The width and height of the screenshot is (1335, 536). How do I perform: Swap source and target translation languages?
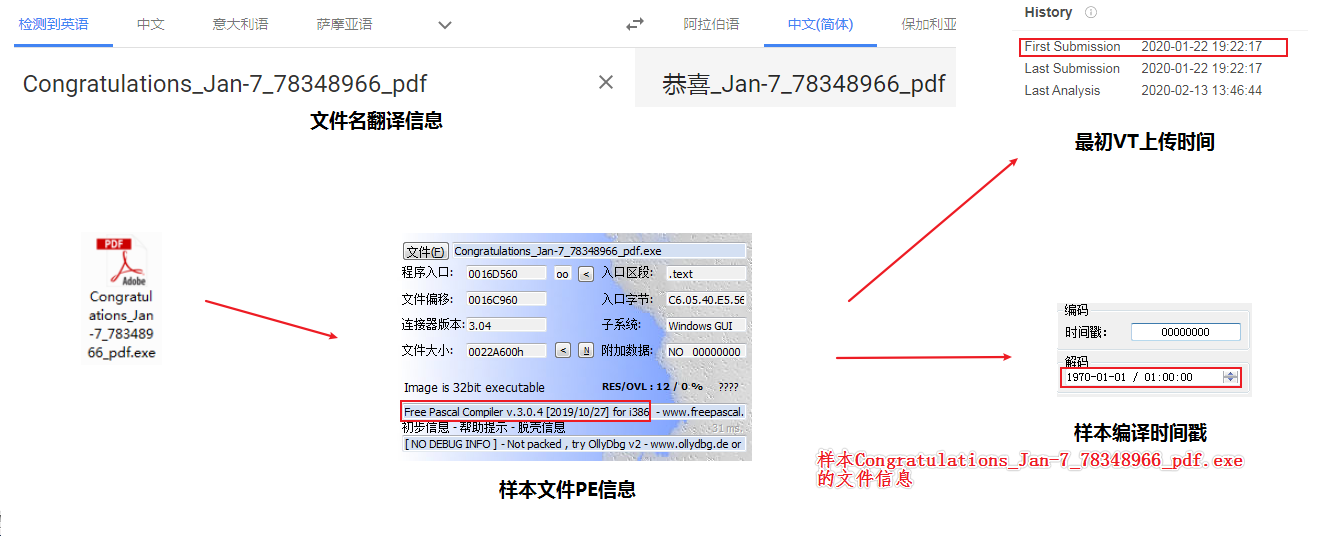click(x=635, y=24)
